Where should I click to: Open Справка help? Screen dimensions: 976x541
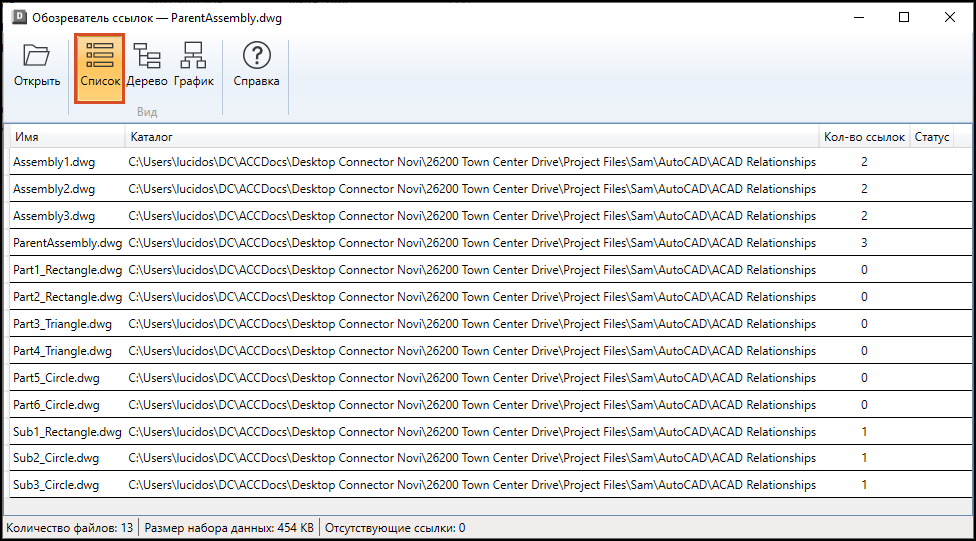256,65
